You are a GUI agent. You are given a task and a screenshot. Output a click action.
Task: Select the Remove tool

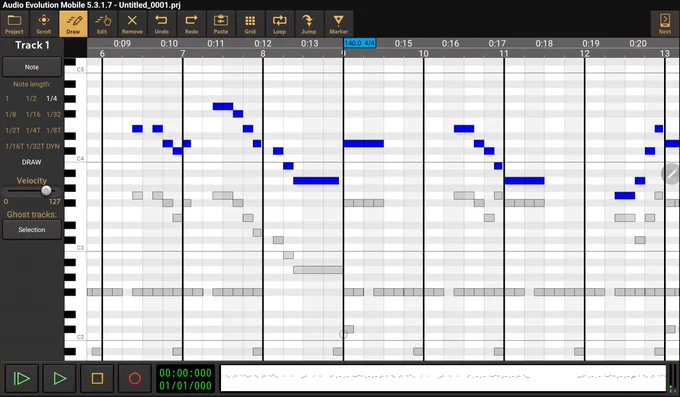pyautogui.click(x=132, y=24)
